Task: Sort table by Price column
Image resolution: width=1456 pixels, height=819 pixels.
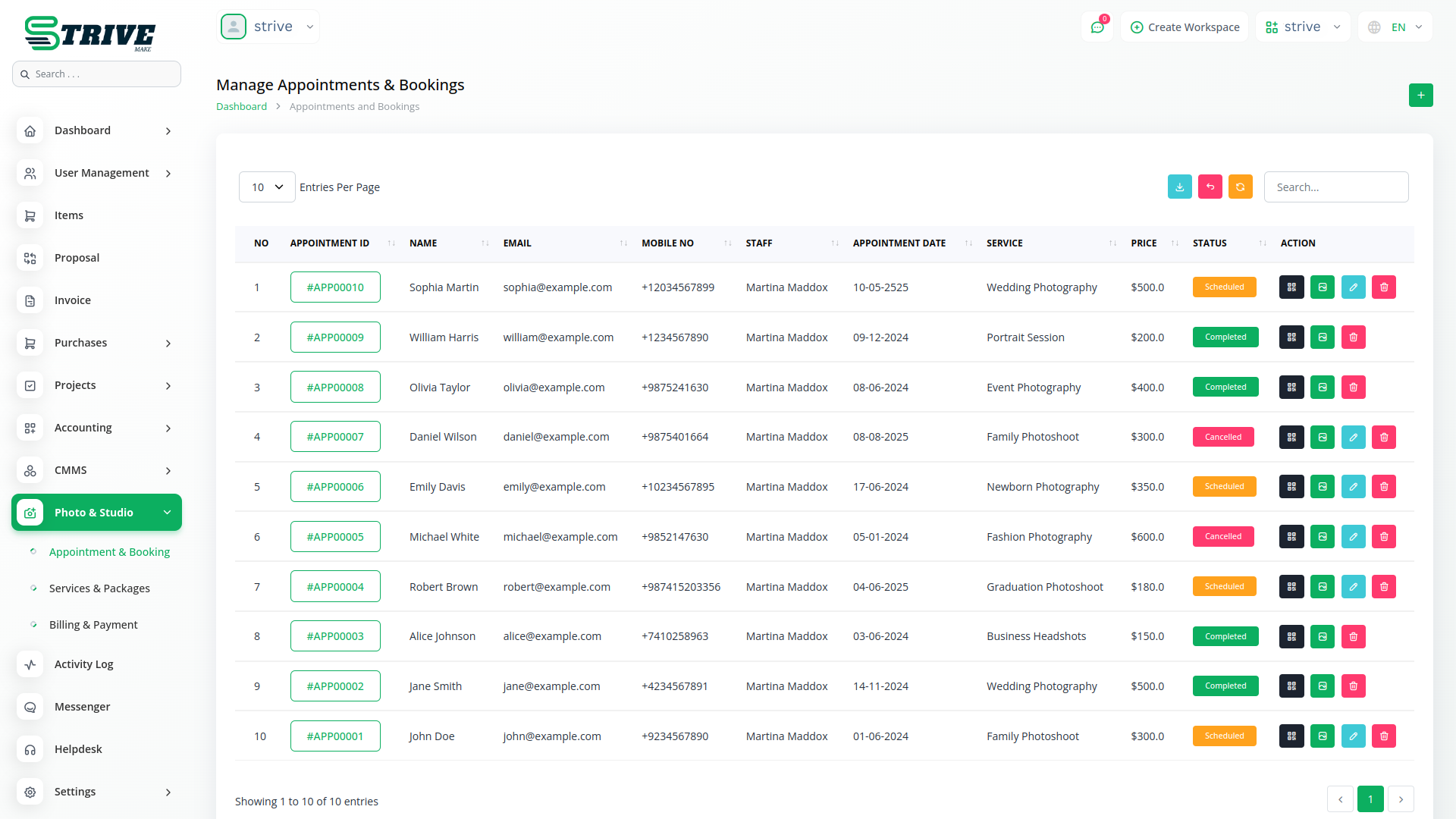Action: click(x=1144, y=243)
